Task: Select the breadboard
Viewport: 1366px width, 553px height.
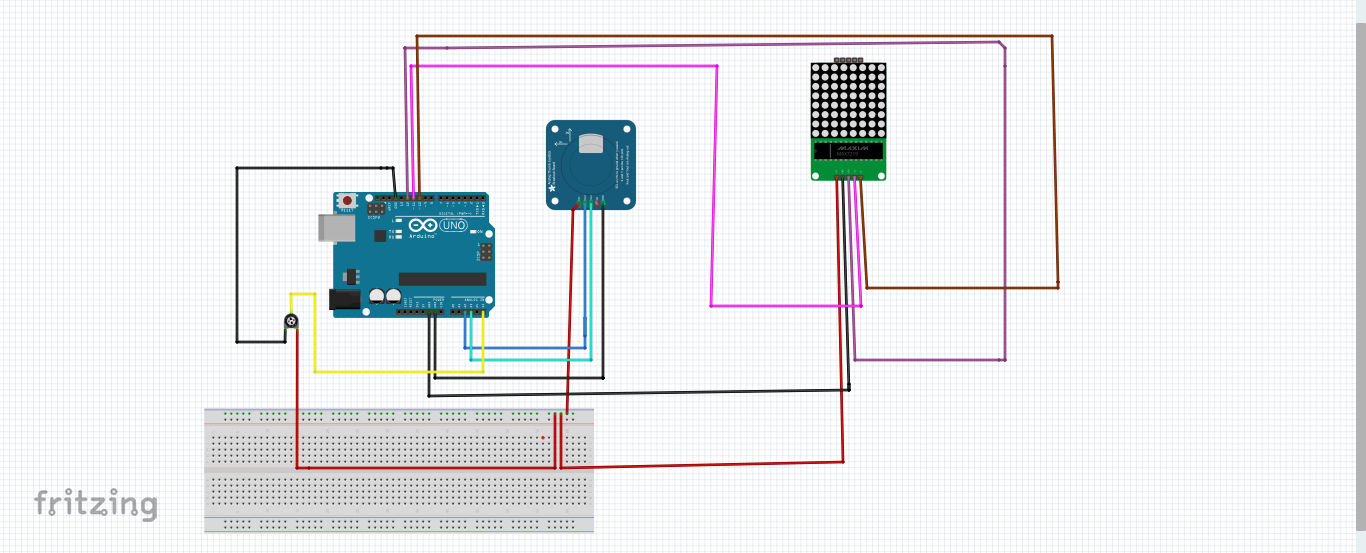Action: coord(399,470)
